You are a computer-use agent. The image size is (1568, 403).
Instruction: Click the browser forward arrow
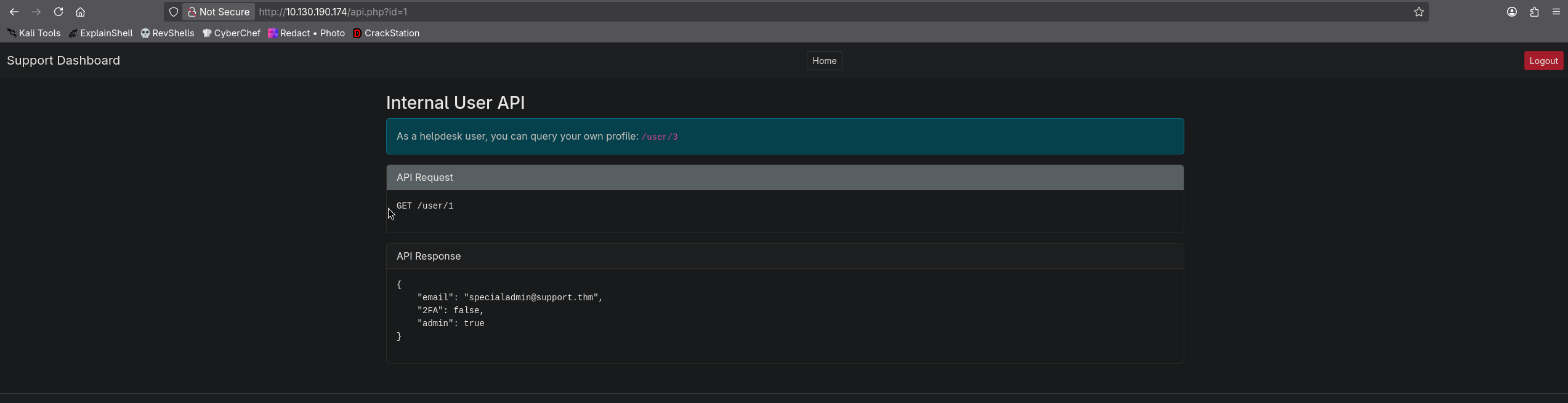(x=36, y=12)
